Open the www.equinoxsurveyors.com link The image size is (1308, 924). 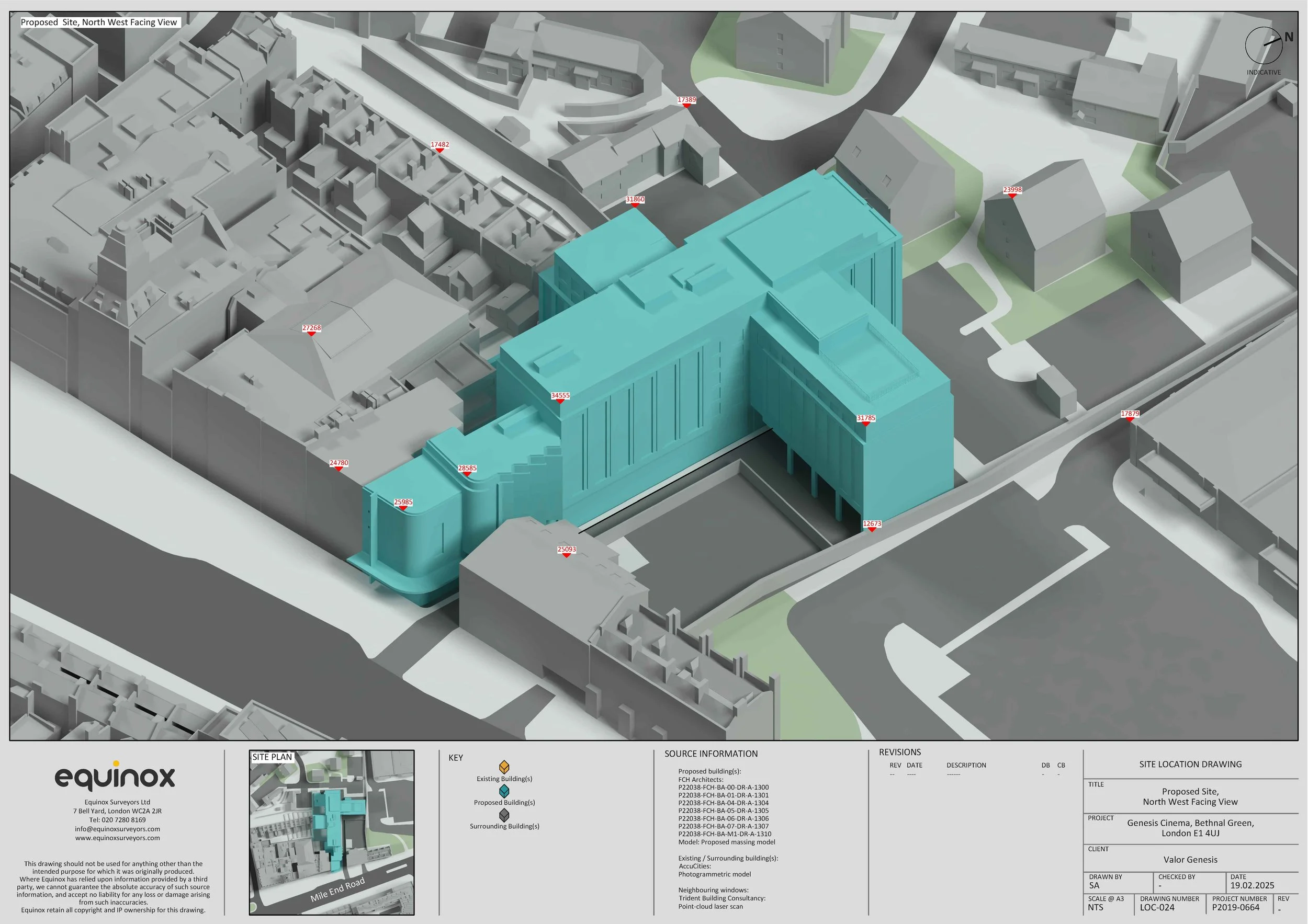coord(117,838)
